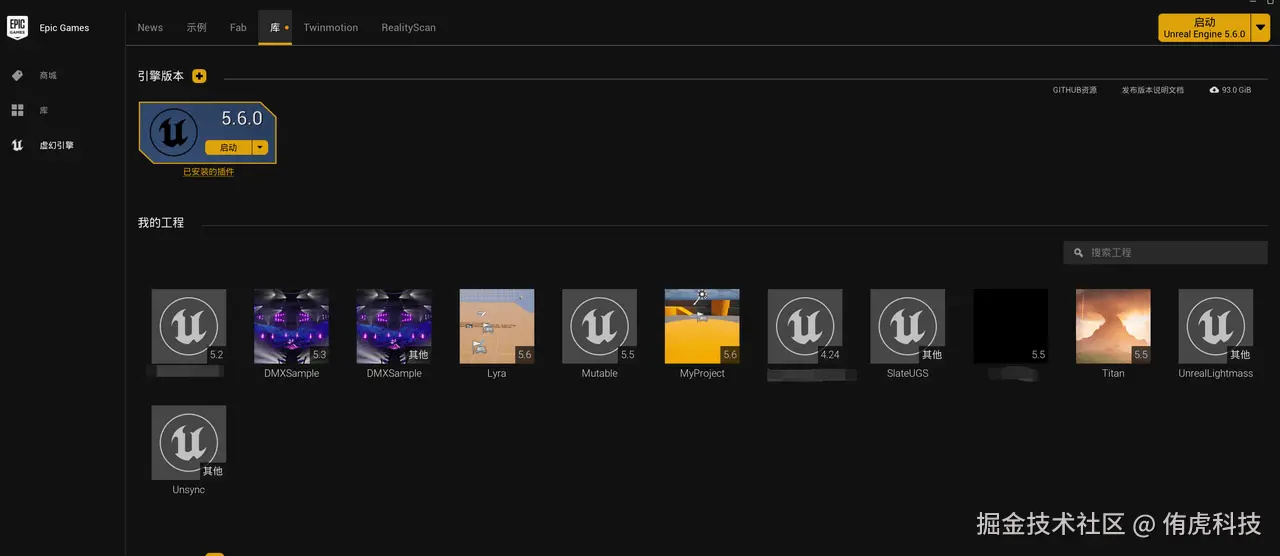Viewport: 1280px width, 556px height.
Task: Open the SlateUGS project thumbnail
Action: pyautogui.click(x=908, y=326)
